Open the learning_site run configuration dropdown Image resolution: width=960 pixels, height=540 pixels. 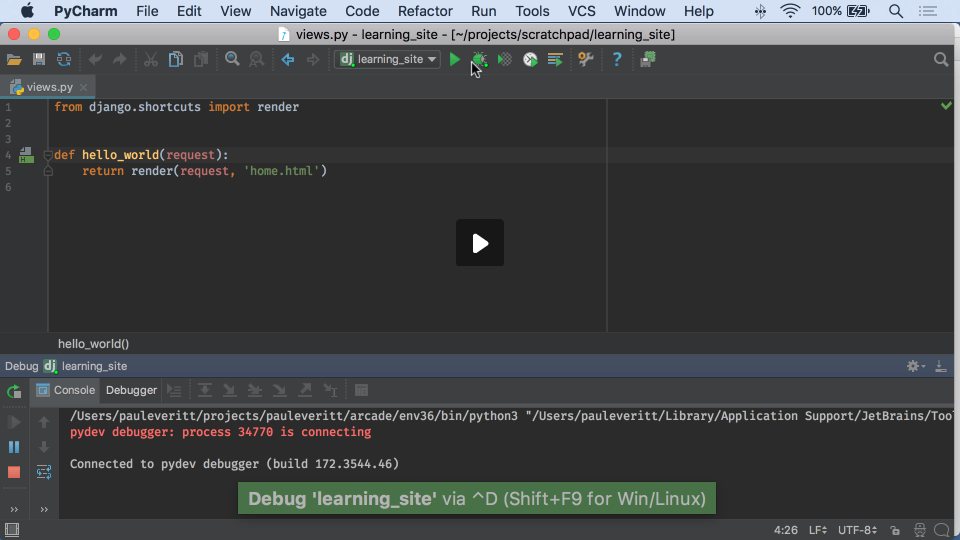[x=388, y=59]
